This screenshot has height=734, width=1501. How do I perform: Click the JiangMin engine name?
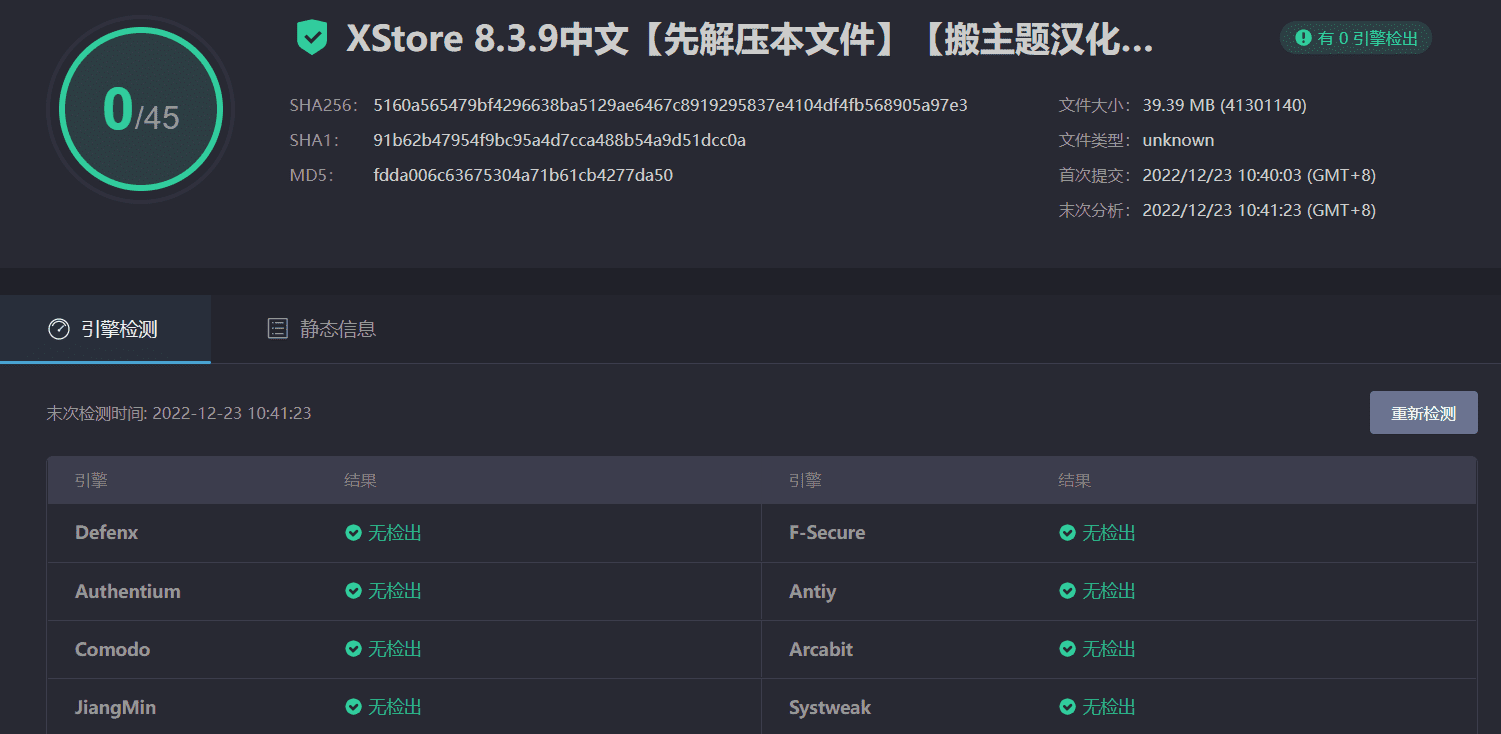pos(116,707)
